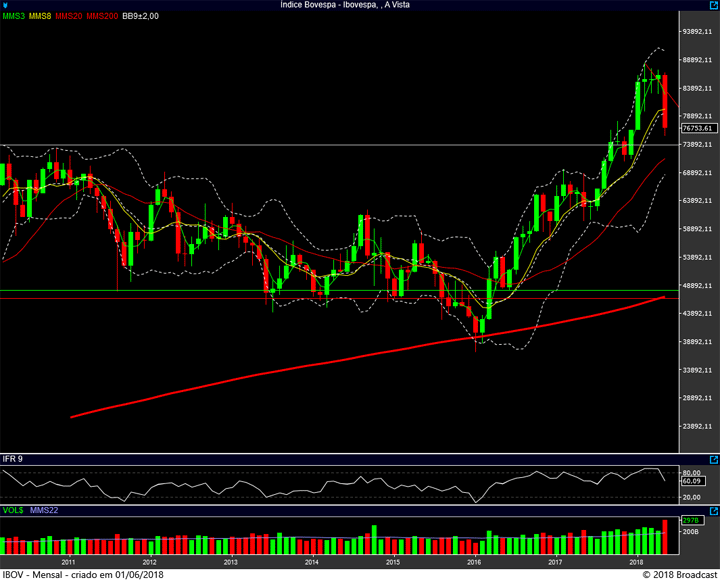Click the IFR 9 indicator title
720x580 pixels.
(x=13, y=459)
